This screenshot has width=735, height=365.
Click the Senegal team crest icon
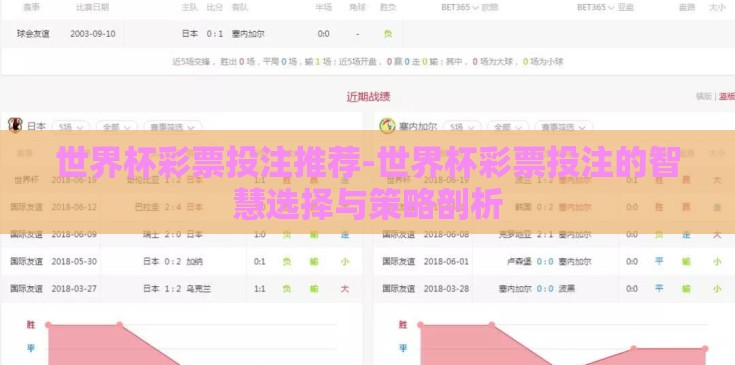point(387,126)
